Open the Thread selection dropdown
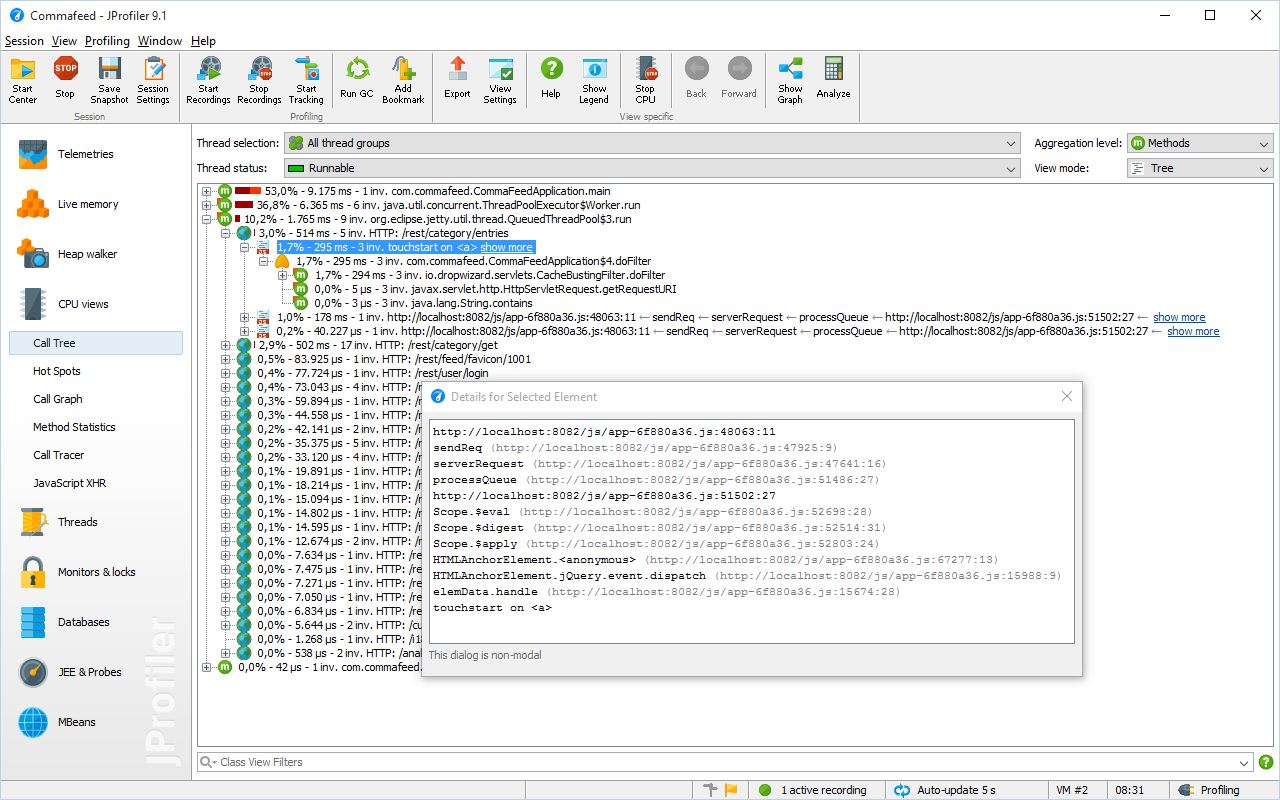The height and width of the screenshot is (800, 1280). (652, 143)
